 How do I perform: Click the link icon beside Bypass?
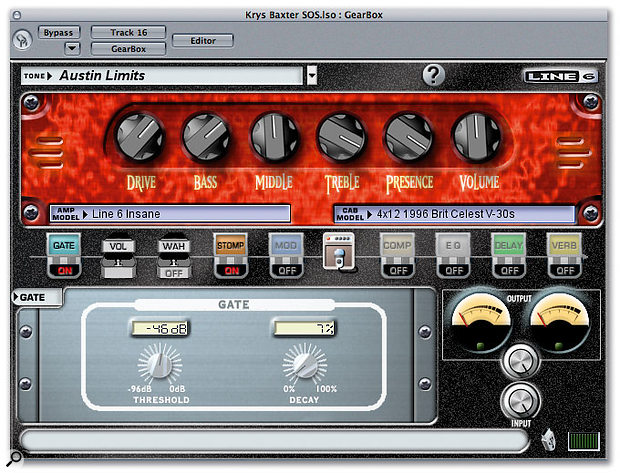[23, 40]
